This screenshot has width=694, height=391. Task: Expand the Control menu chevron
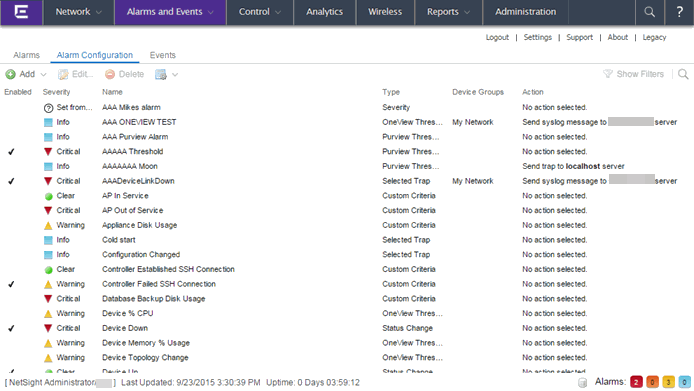[278, 12]
